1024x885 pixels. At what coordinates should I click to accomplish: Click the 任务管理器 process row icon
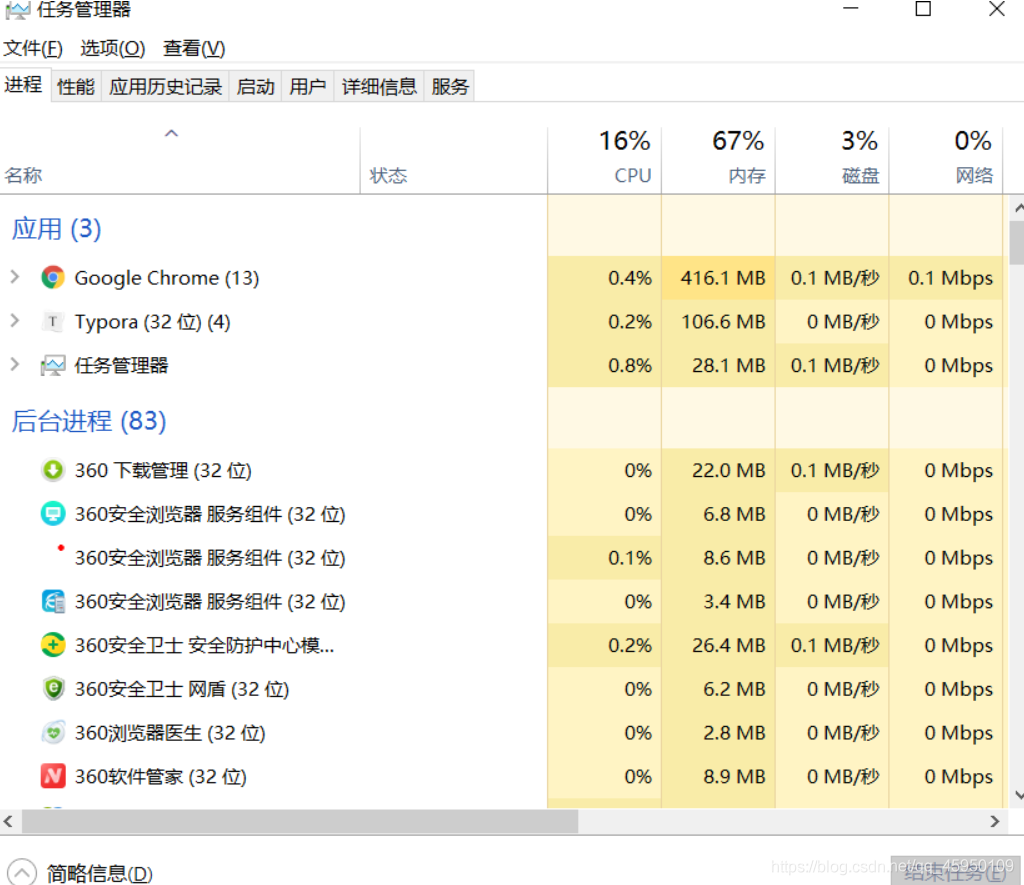pyautogui.click(x=53, y=365)
